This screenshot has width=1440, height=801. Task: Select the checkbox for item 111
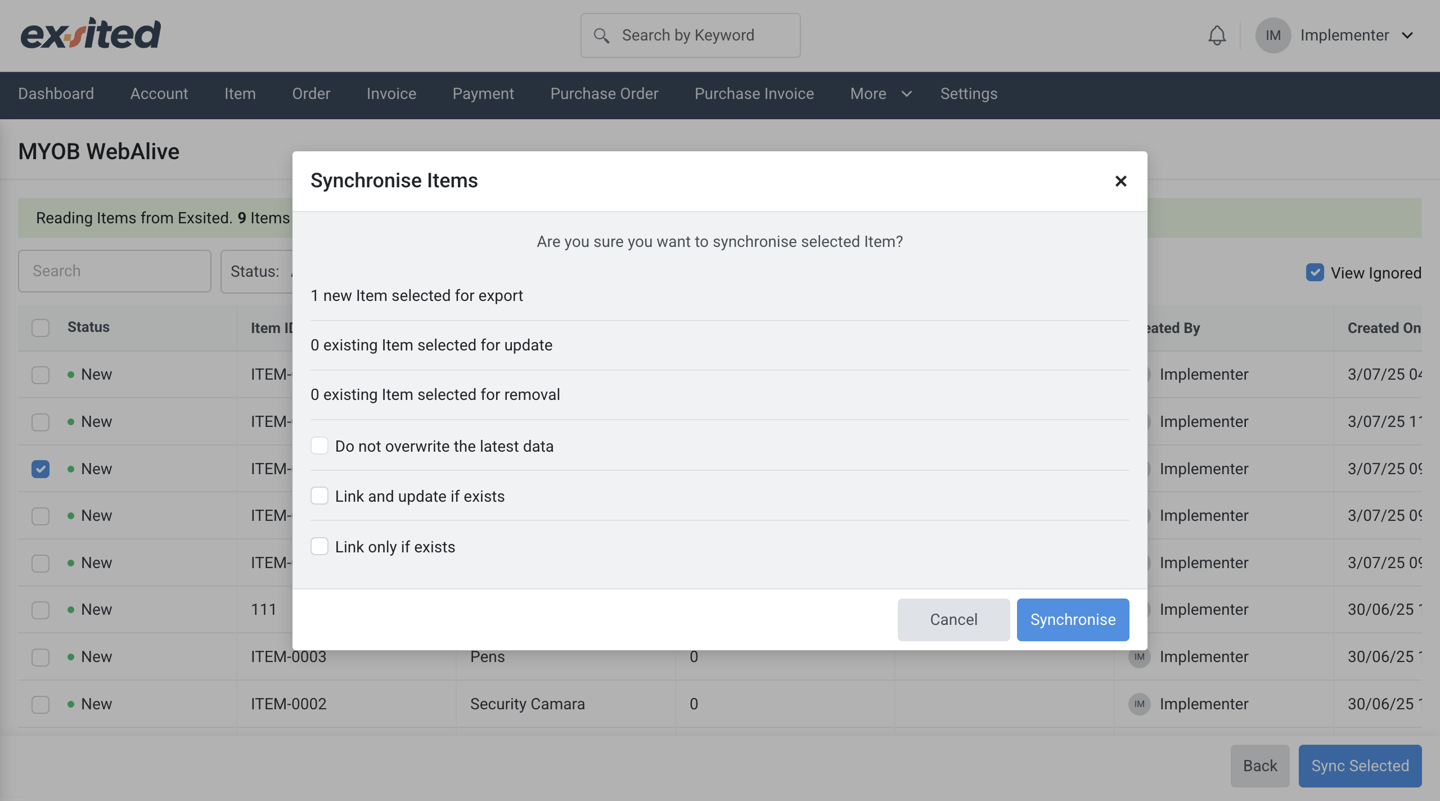coord(40,610)
